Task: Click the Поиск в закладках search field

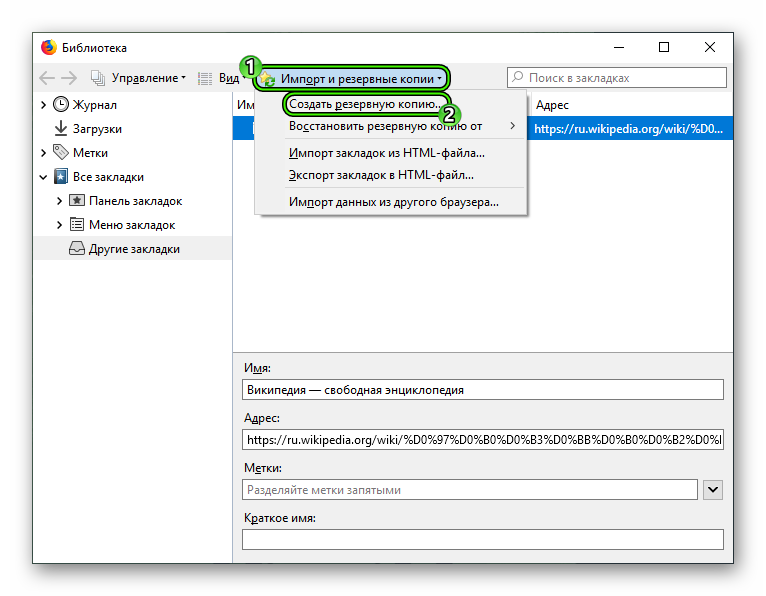Action: [617, 78]
